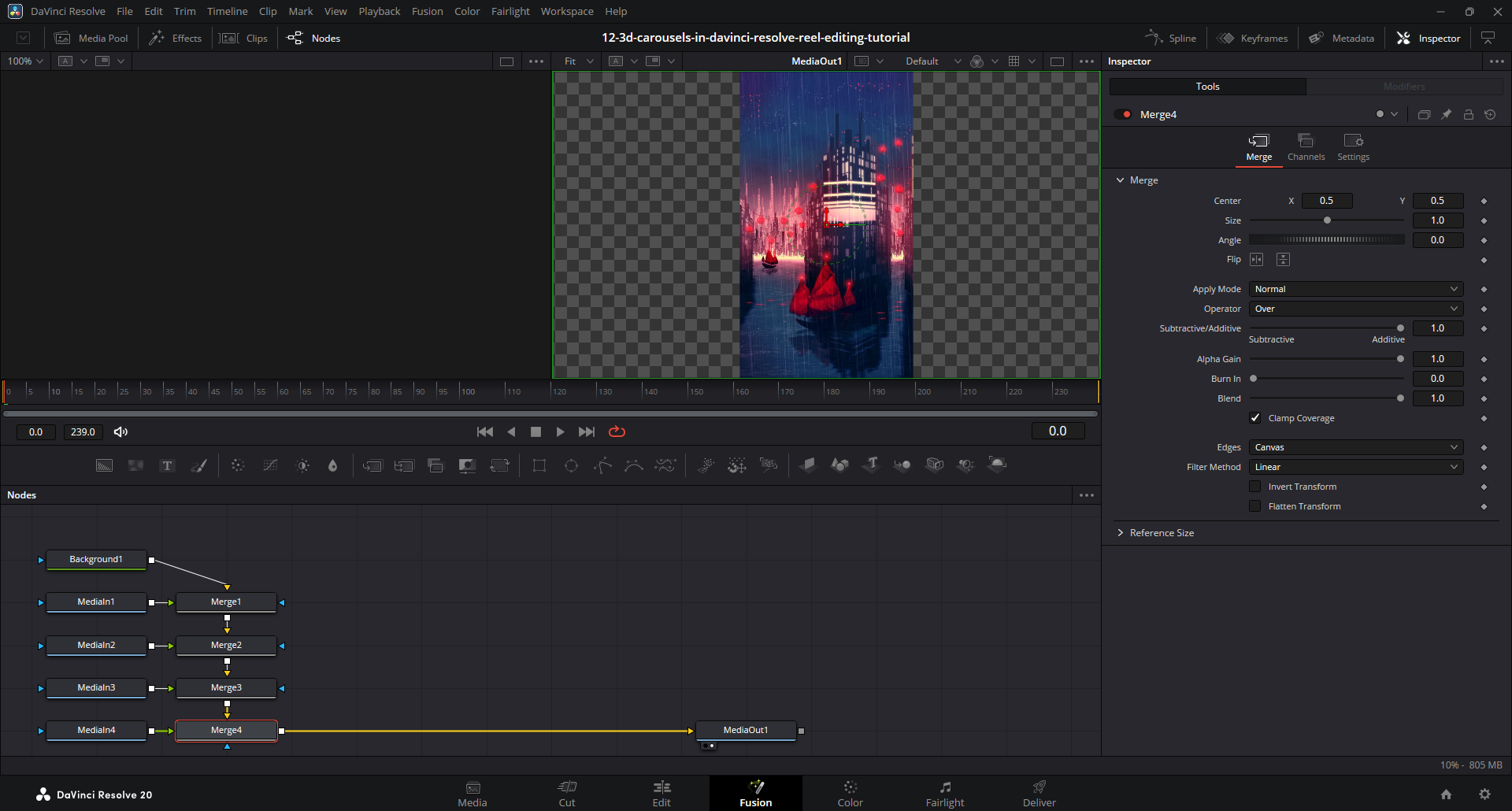Screen dimensions: 1512x811
Task: Expand the Reference Size section
Action: pyautogui.click(x=1161, y=533)
